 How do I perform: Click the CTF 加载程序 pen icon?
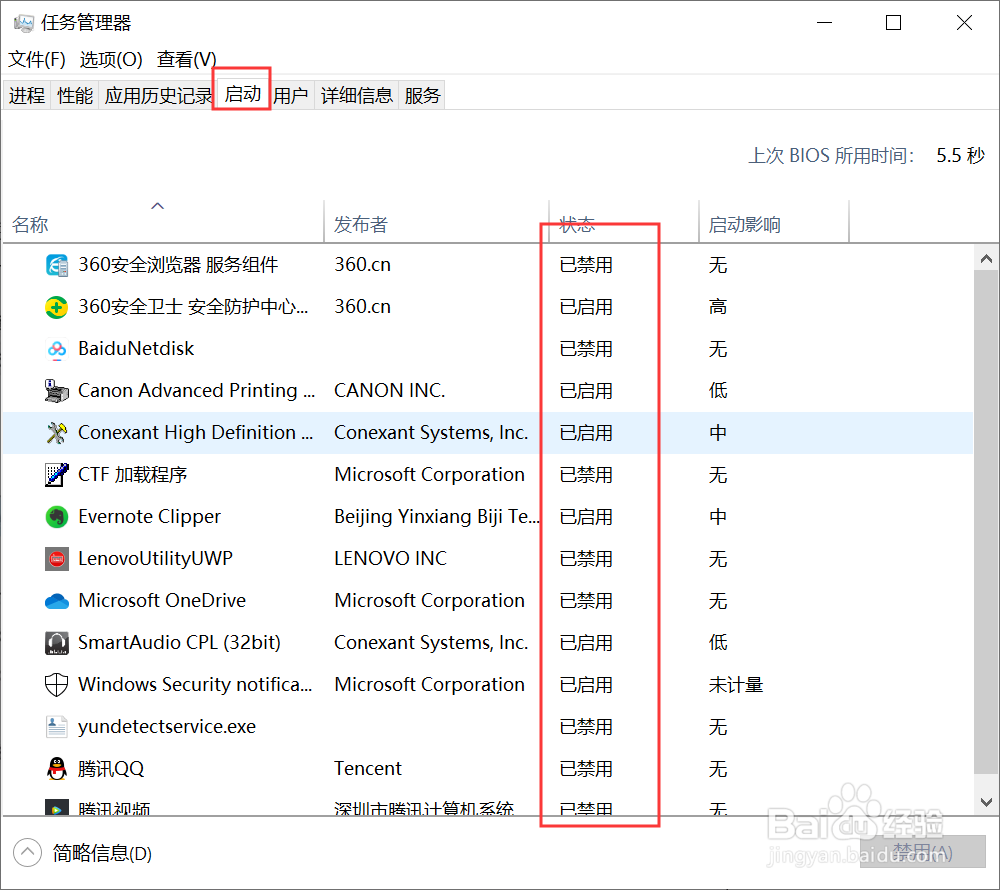(57, 475)
